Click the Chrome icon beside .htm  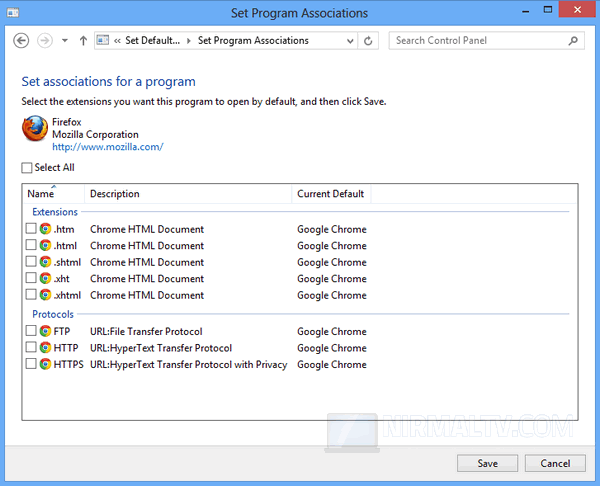coord(45,229)
